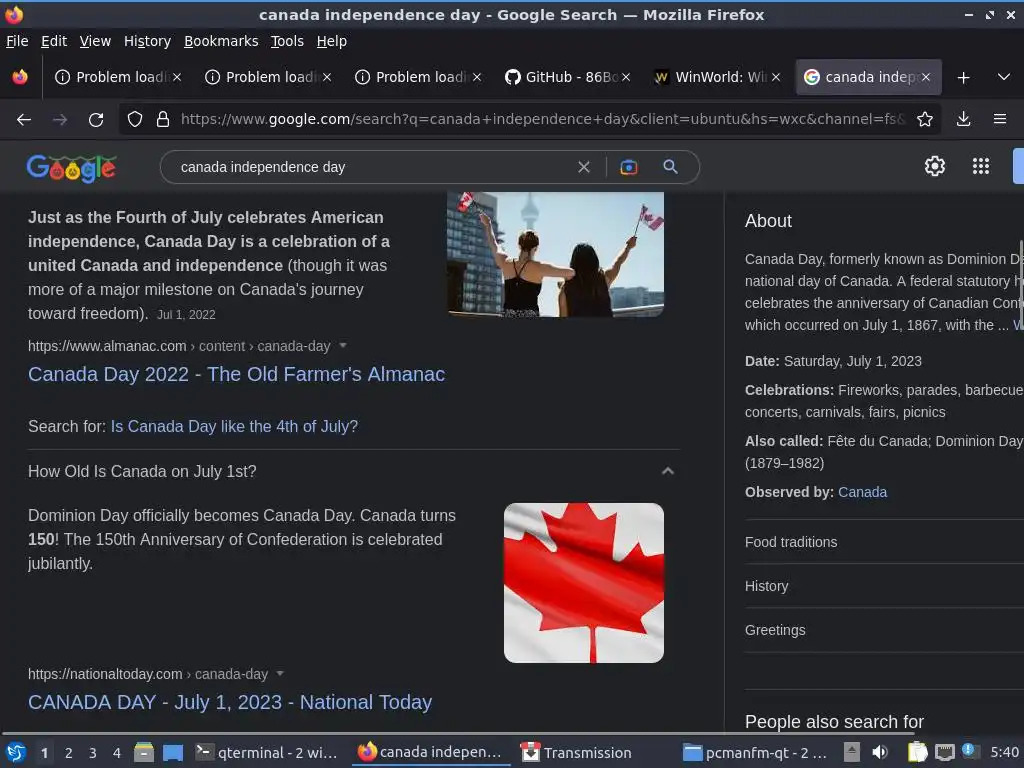The width and height of the screenshot is (1024, 768).
Task: Open CANADA DAY July 1, 2023 National Today
Action: [x=230, y=702]
